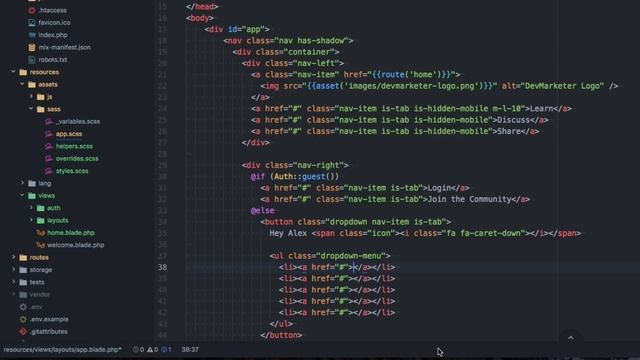Expand the storage folder chevron

(x=14, y=269)
